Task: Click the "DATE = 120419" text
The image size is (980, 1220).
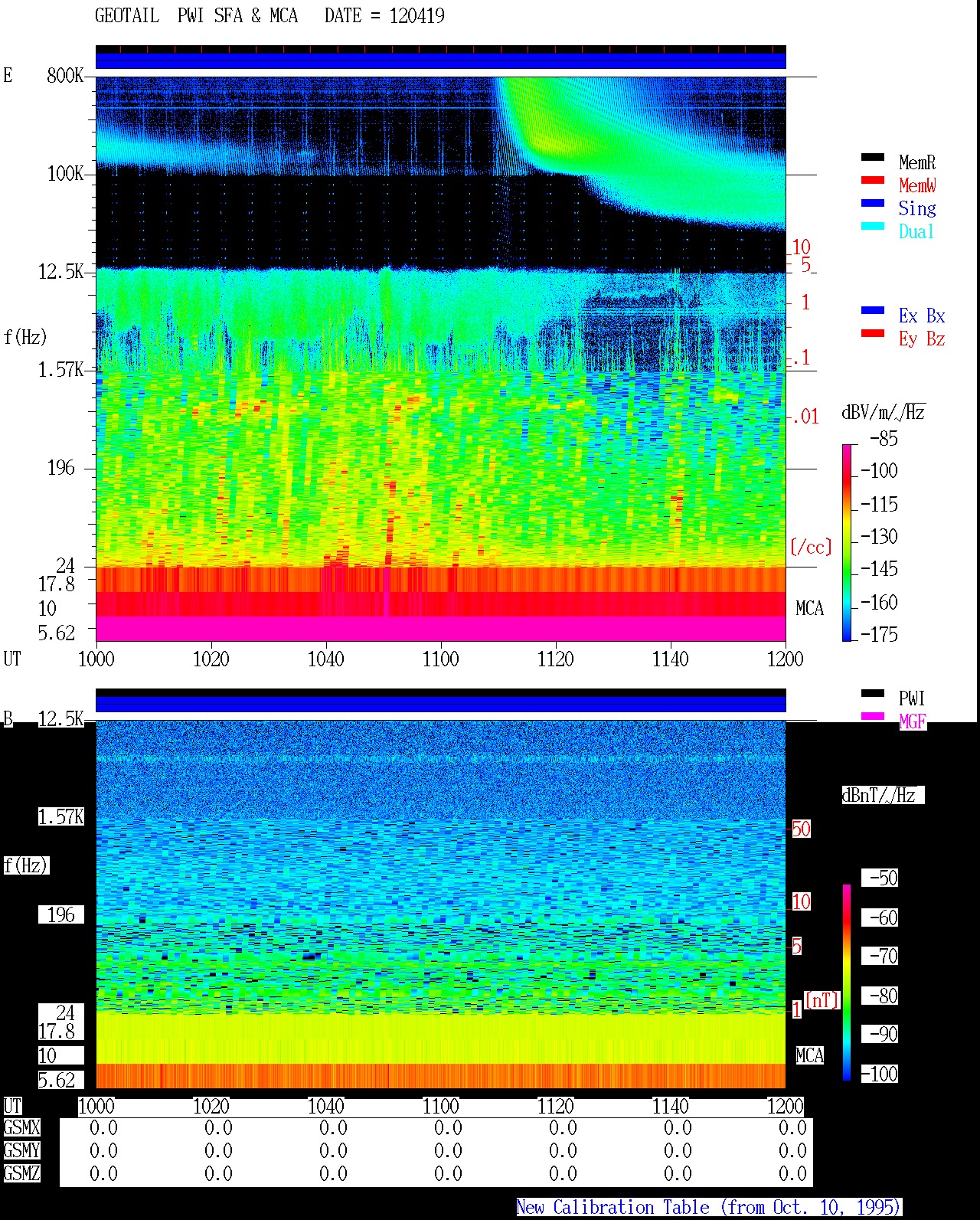Action: (384, 16)
